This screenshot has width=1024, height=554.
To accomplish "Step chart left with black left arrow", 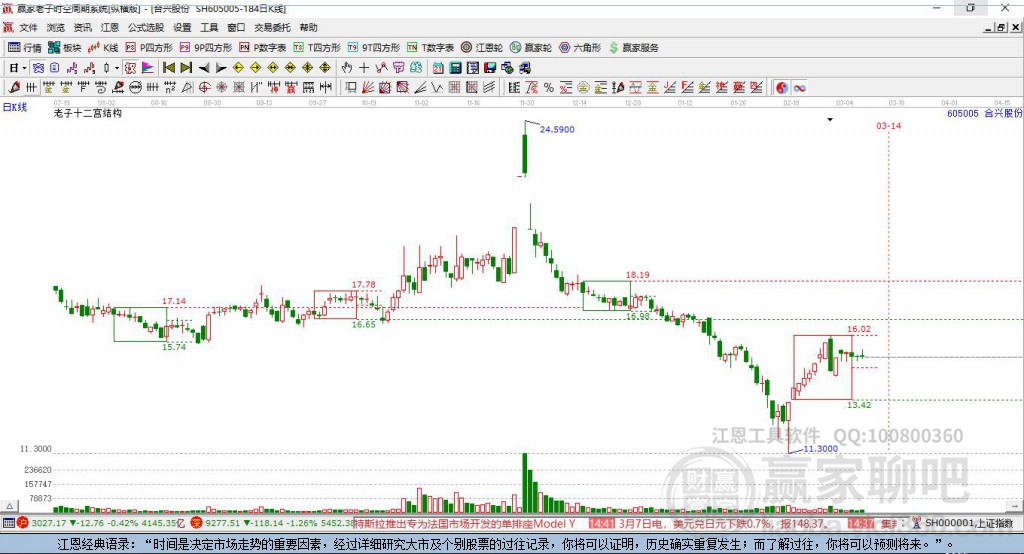I will pyautogui.click(x=204, y=68).
